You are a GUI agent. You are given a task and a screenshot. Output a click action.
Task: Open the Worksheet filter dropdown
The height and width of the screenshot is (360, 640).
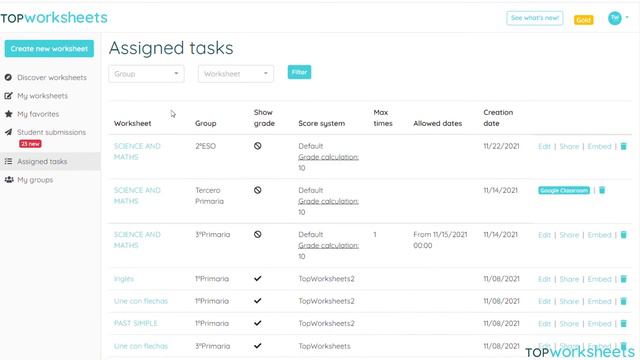[236, 74]
